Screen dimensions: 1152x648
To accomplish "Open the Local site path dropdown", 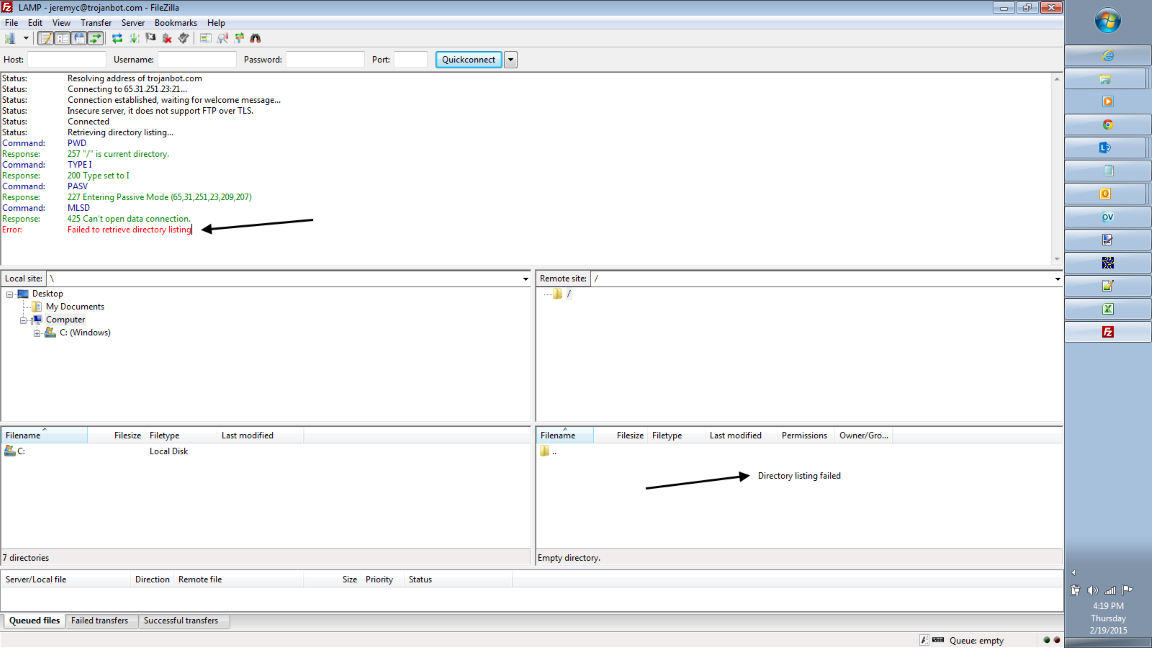I will pyautogui.click(x=525, y=279).
